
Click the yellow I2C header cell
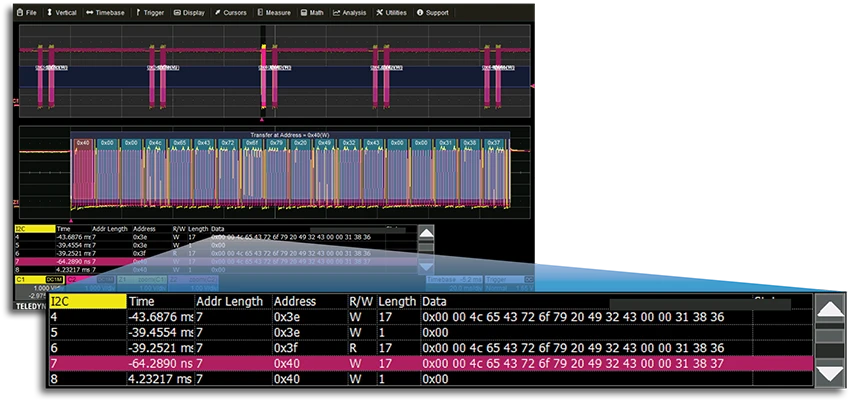click(87, 301)
